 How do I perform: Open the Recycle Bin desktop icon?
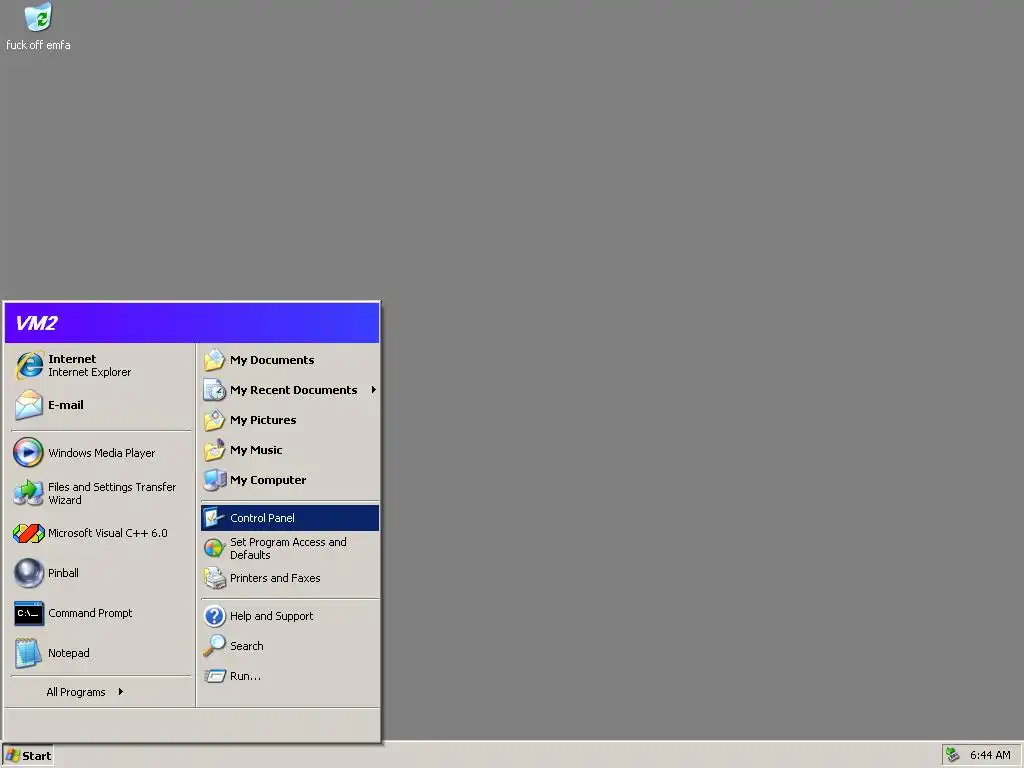click(x=38, y=17)
